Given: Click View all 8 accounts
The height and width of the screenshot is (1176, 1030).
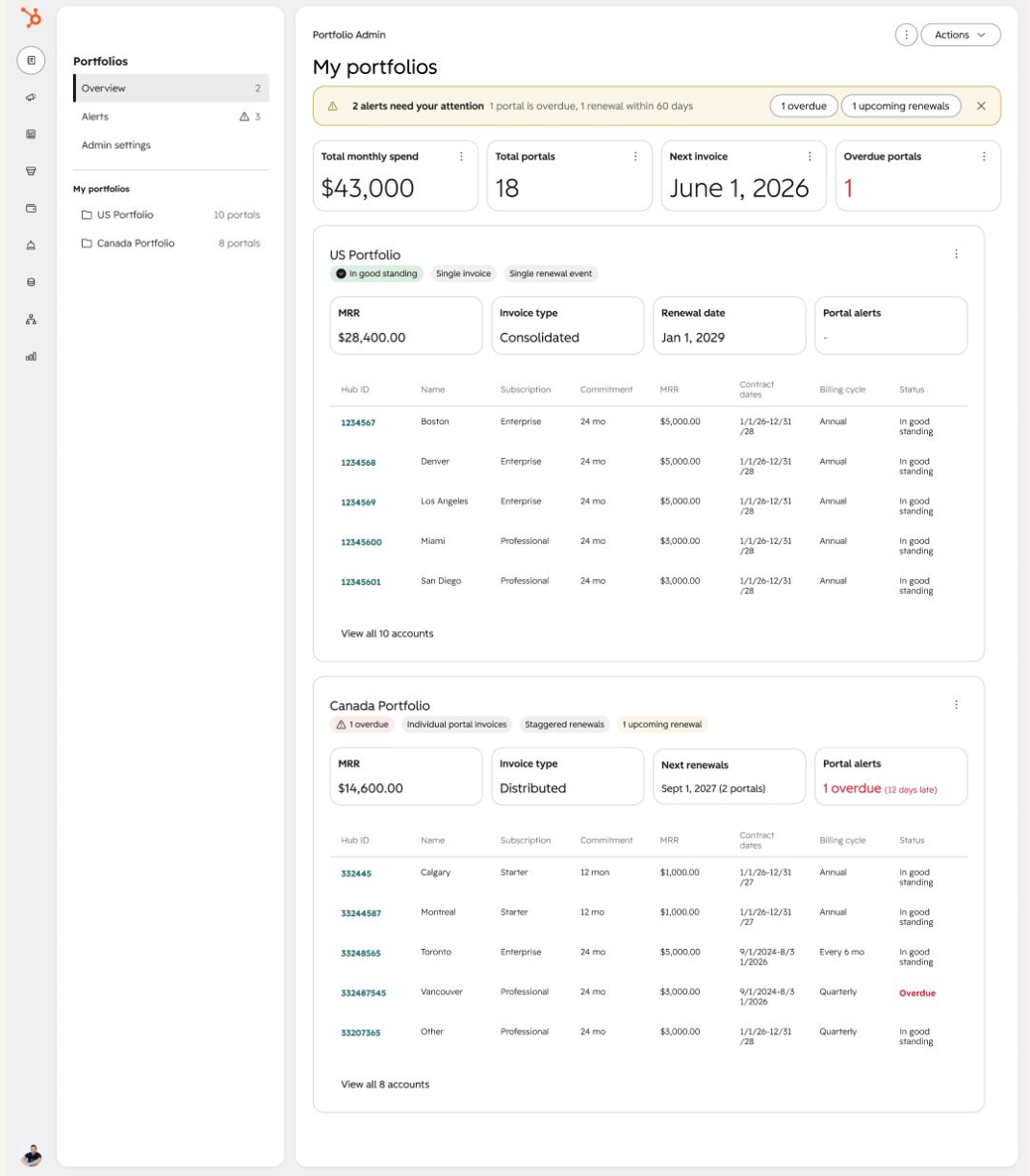Looking at the screenshot, I should (x=385, y=1085).
